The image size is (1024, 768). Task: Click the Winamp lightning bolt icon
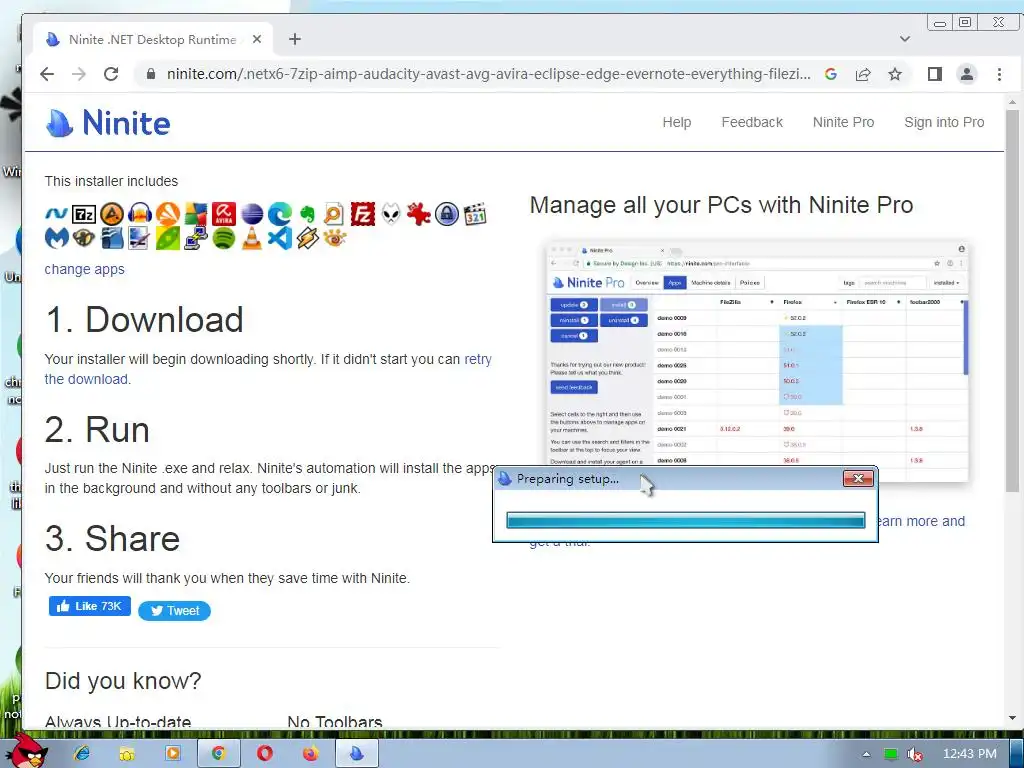(x=307, y=238)
